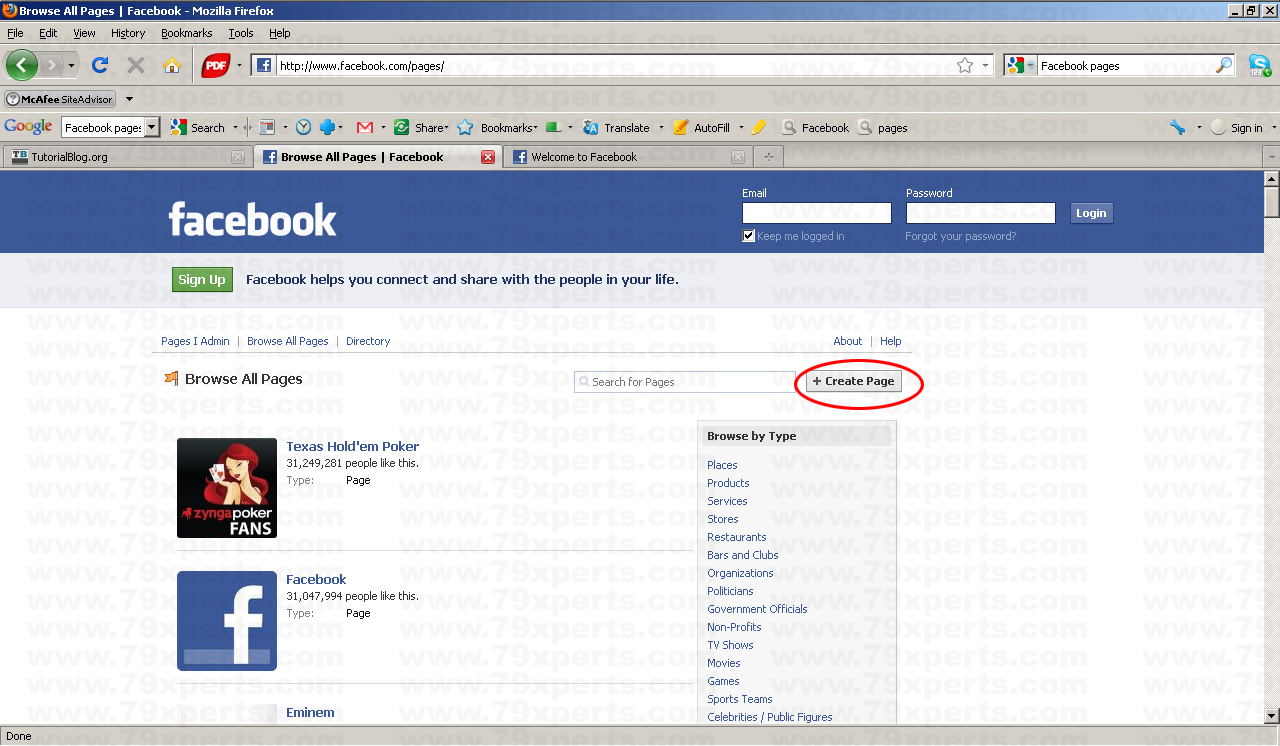
Task: Open the Texas Hold'em Poker page link
Action: pos(352,446)
